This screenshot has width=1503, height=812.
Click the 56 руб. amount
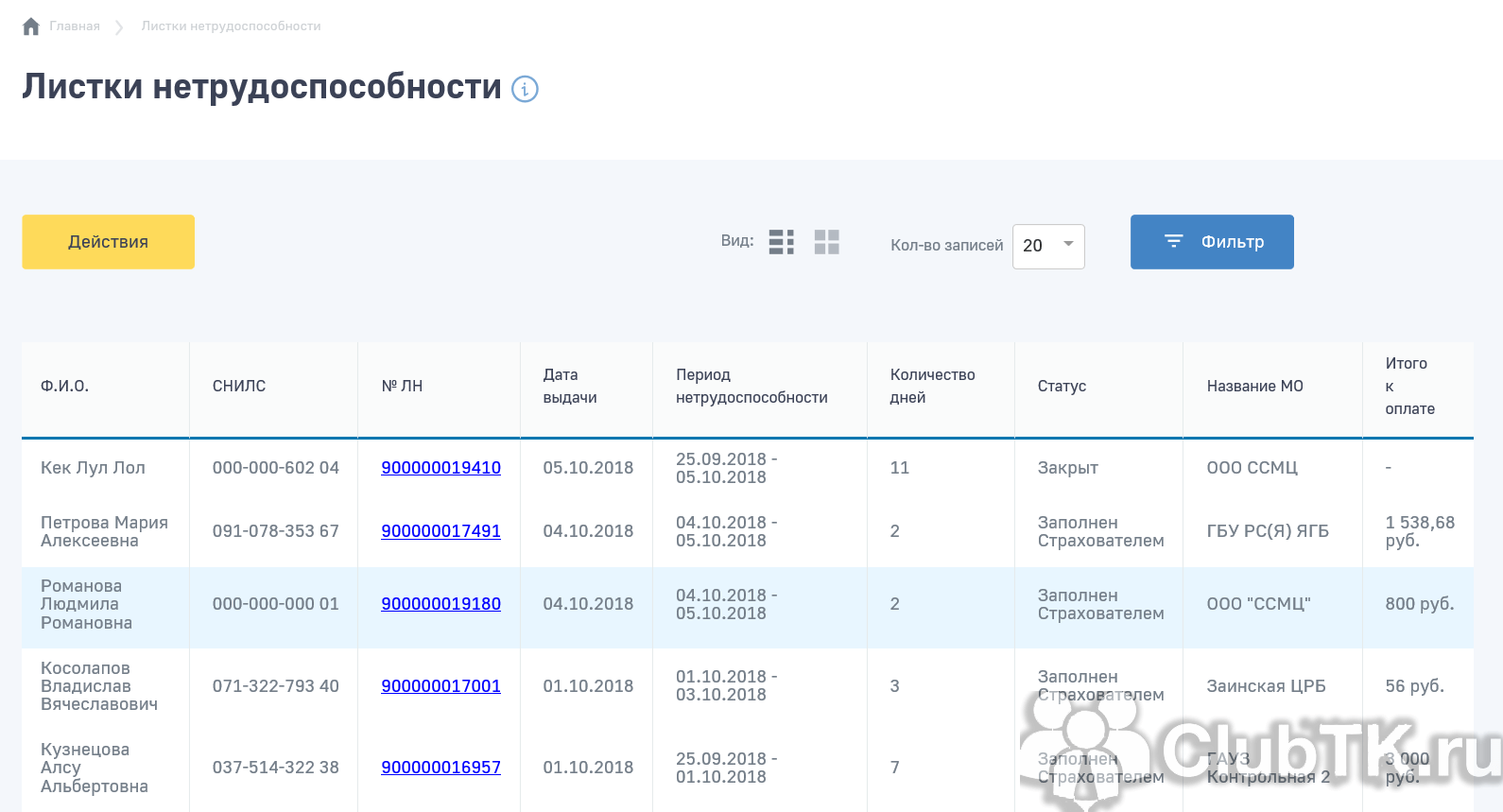pyautogui.click(x=1414, y=686)
